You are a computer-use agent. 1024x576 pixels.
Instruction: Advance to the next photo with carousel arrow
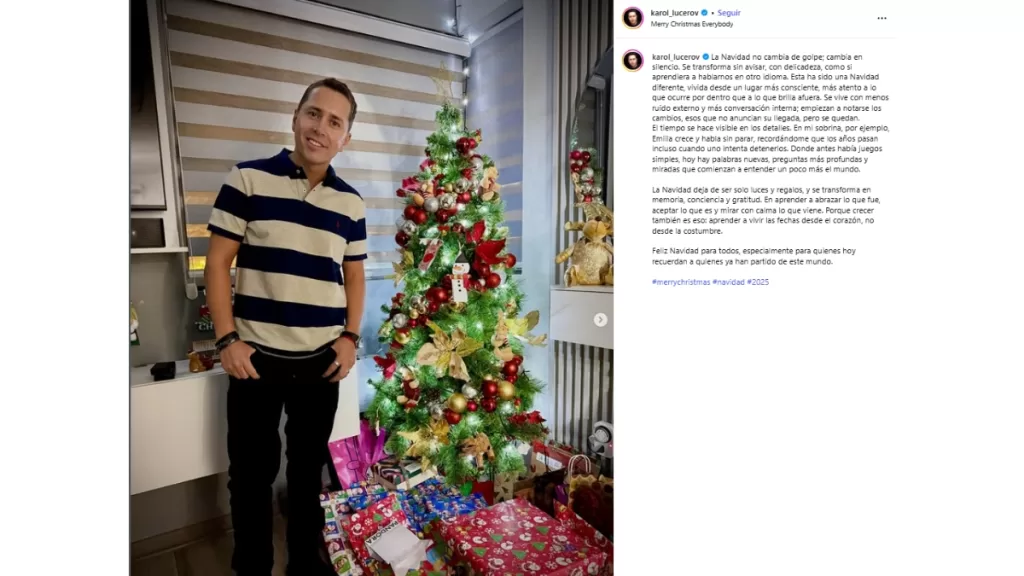600,319
